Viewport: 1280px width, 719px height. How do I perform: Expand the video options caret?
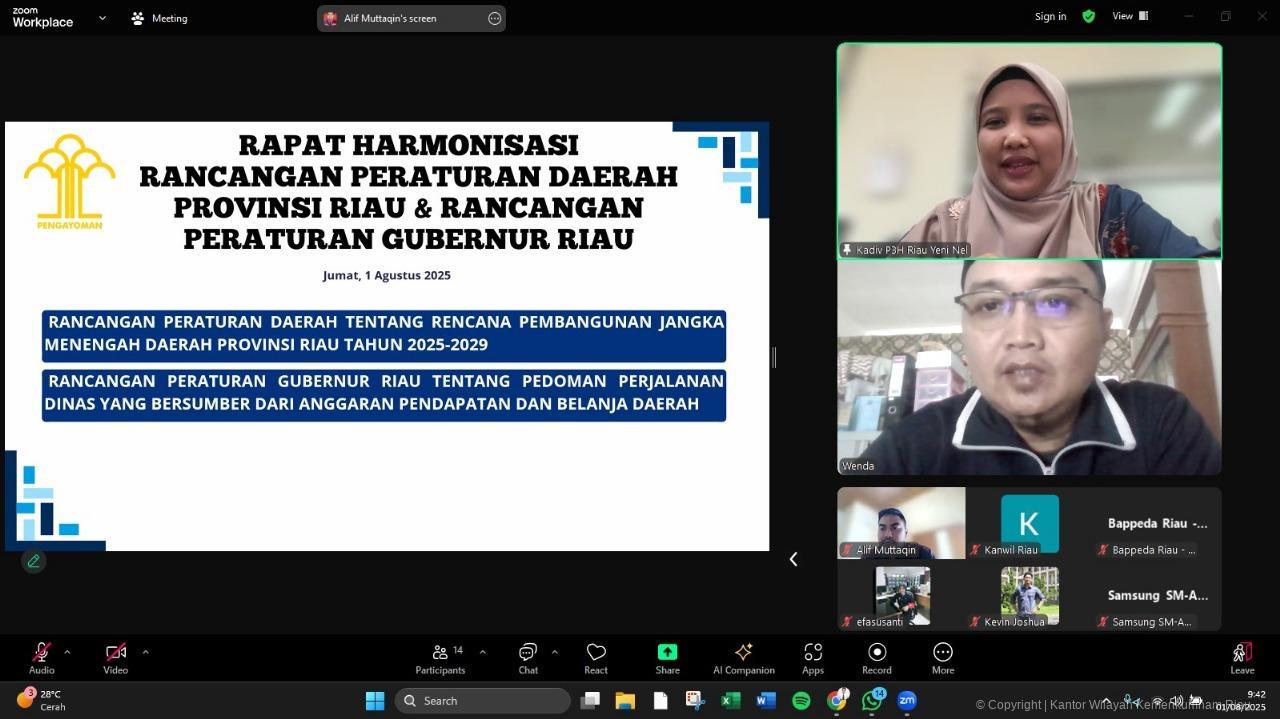coord(145,652)
